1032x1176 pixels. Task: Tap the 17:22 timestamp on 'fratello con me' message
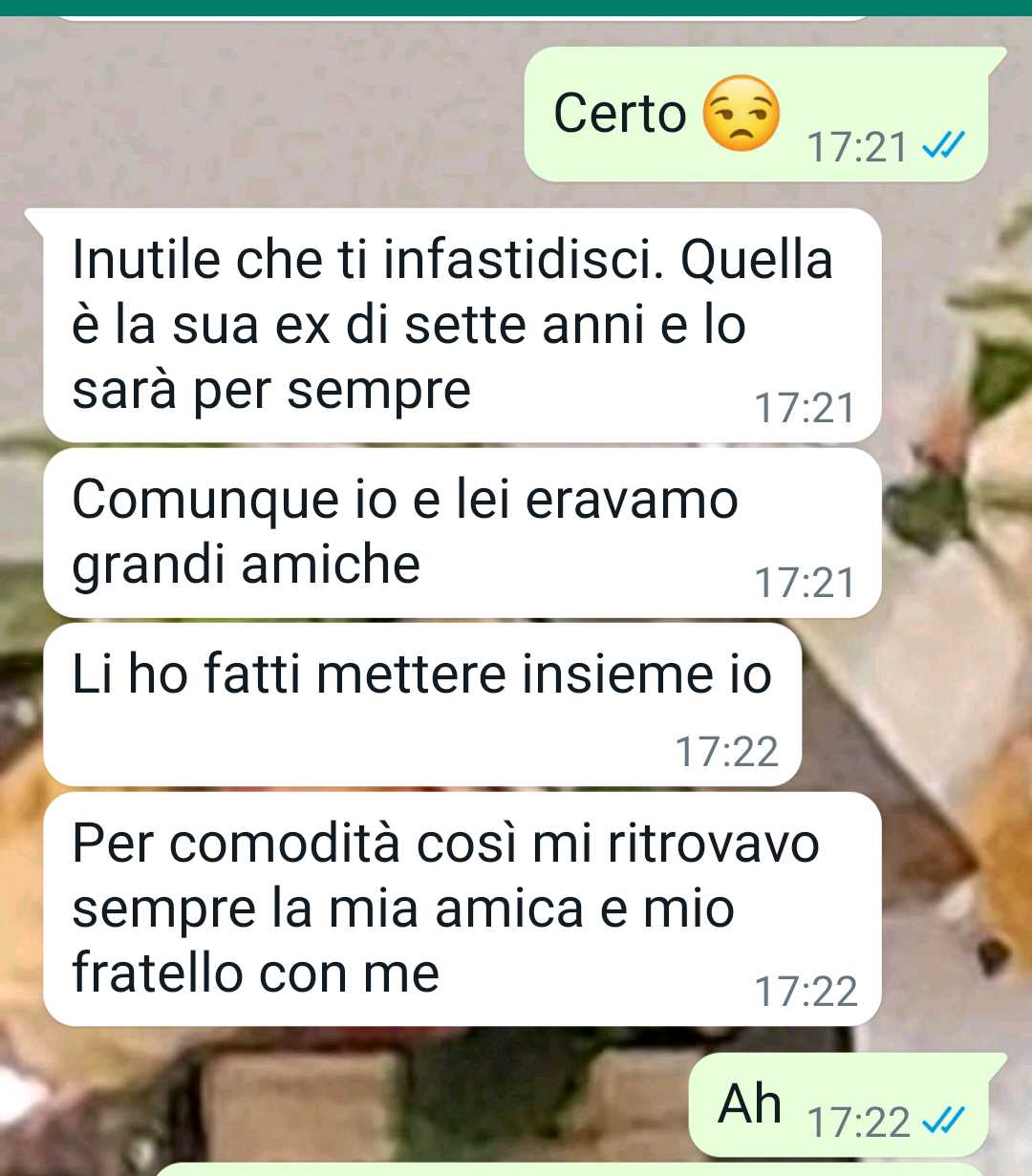806,992
